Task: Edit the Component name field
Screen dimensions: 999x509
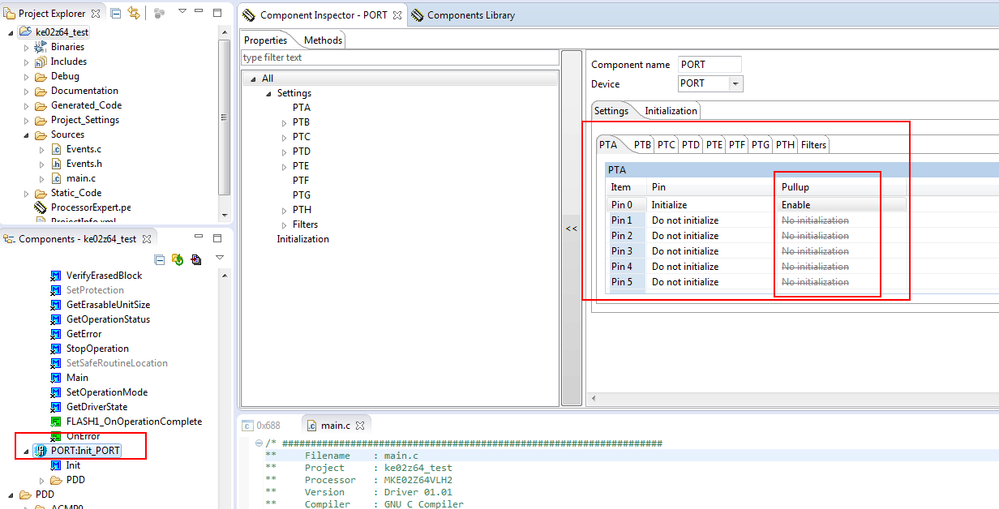Action: tap(710, 64)
